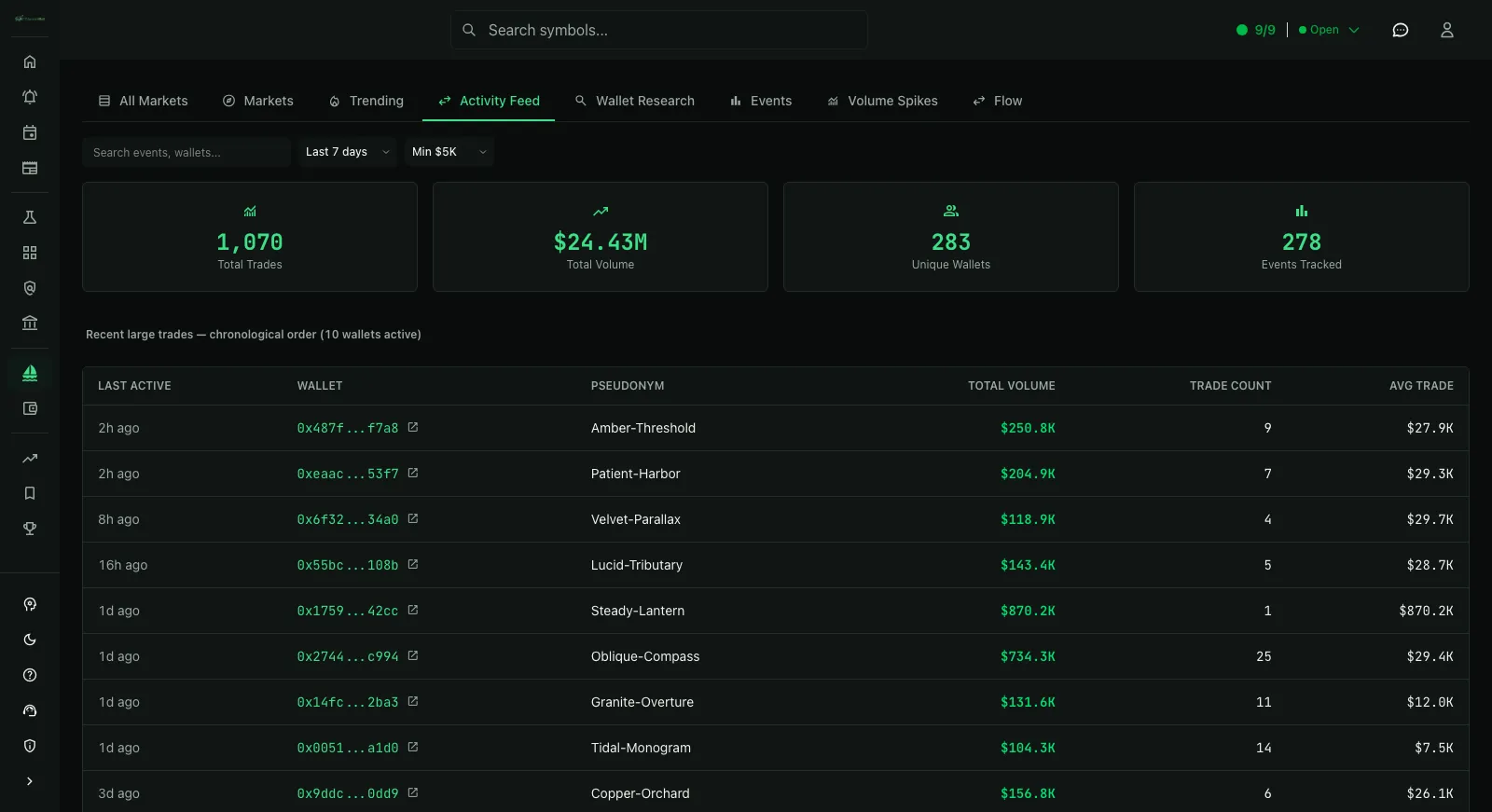Open the flask lab icon in sidebar
Screen dimensions: 1492x812
(x=30, y=217)
